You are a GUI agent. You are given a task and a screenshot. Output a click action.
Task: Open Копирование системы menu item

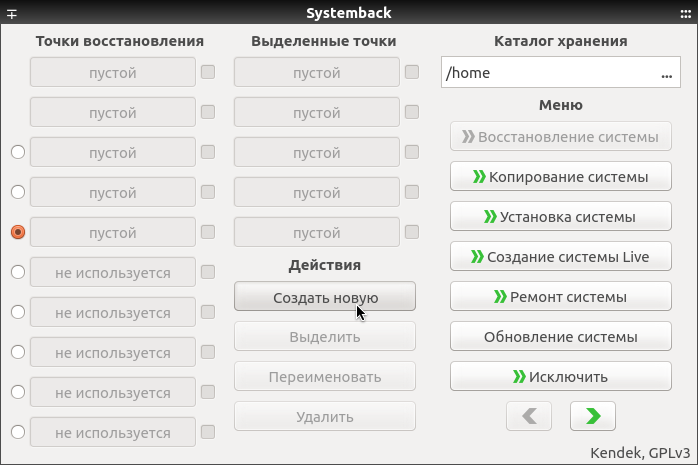[x=560, y=177]
